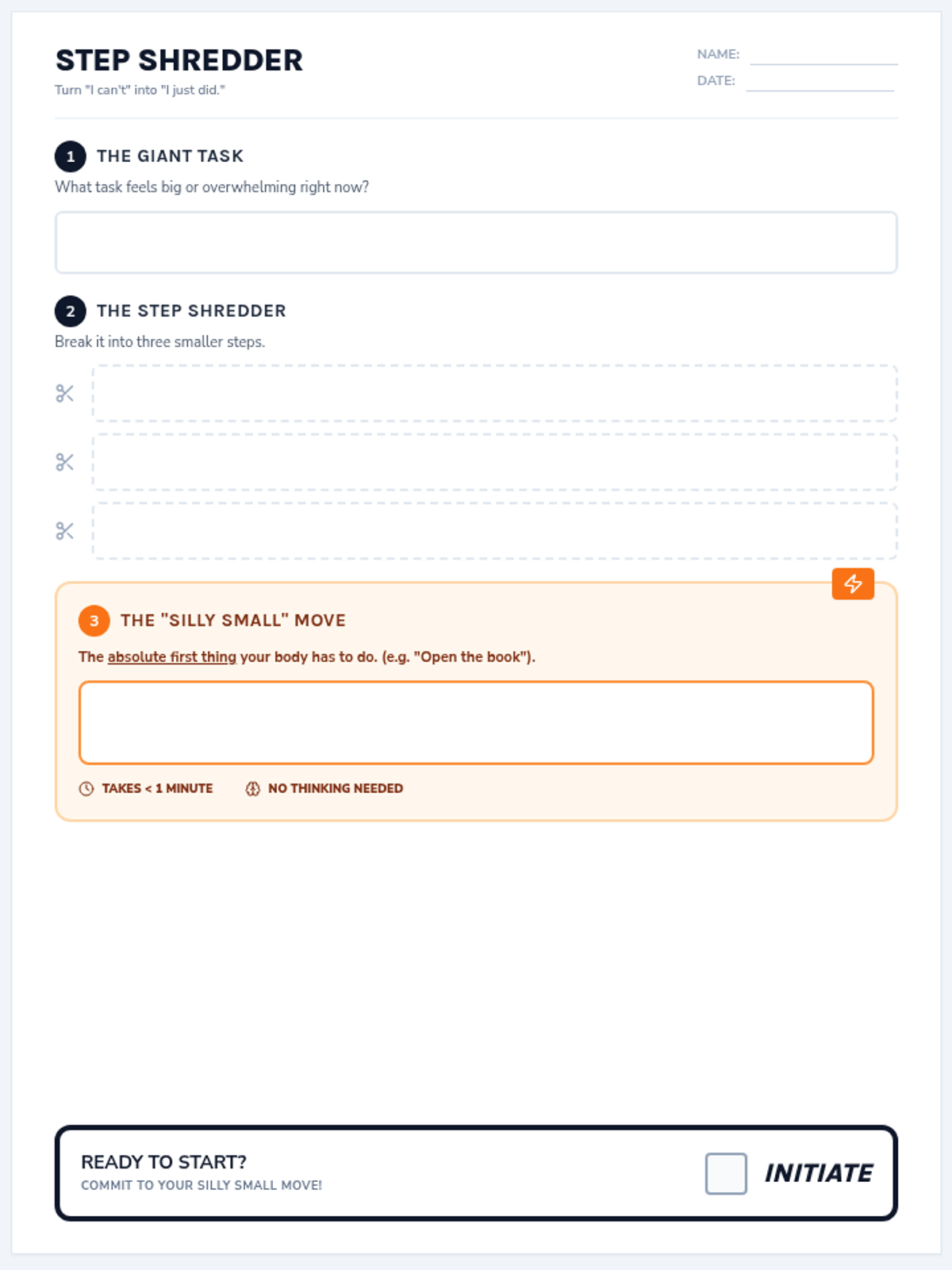Click the black number 2 circle badge
Viewport: 952px width, 1270px height.
coord(71,311)
